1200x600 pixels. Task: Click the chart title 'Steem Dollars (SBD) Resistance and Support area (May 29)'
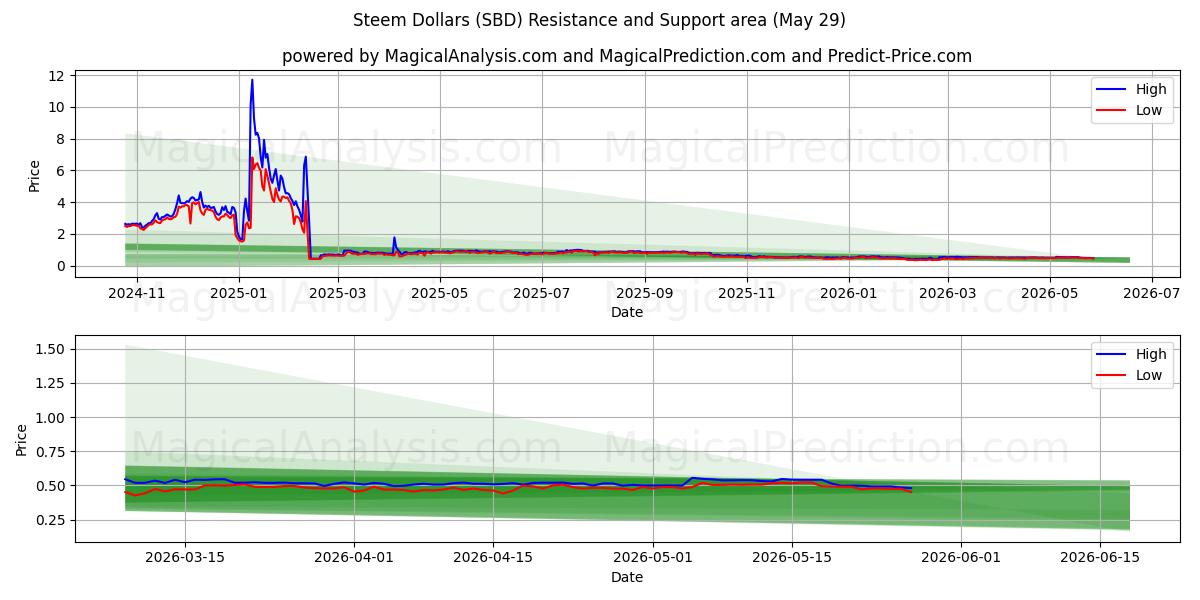(x=599, y=20)
